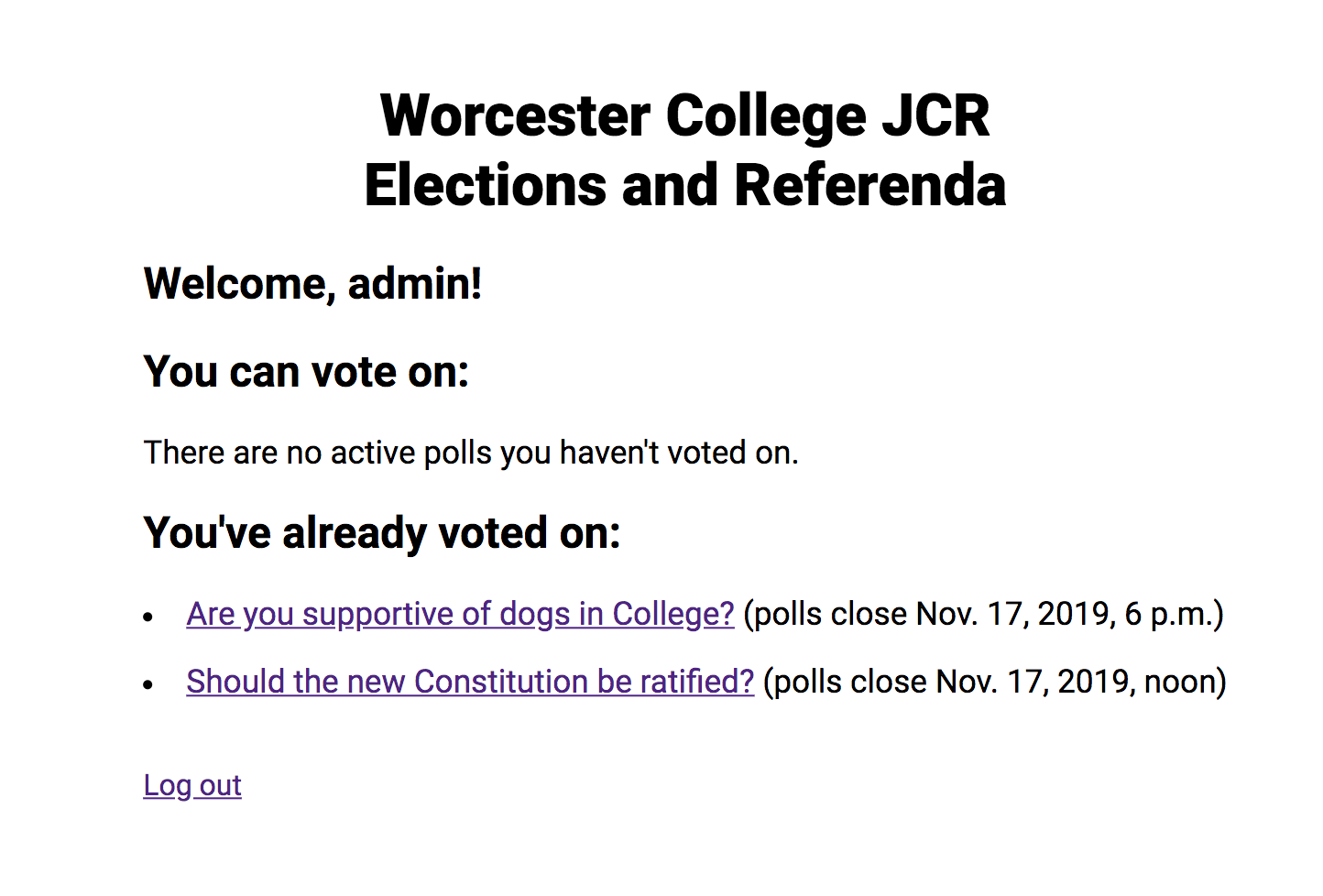Click the bullet before the dogs poll
1323x896 pixels.
[148, 617]
